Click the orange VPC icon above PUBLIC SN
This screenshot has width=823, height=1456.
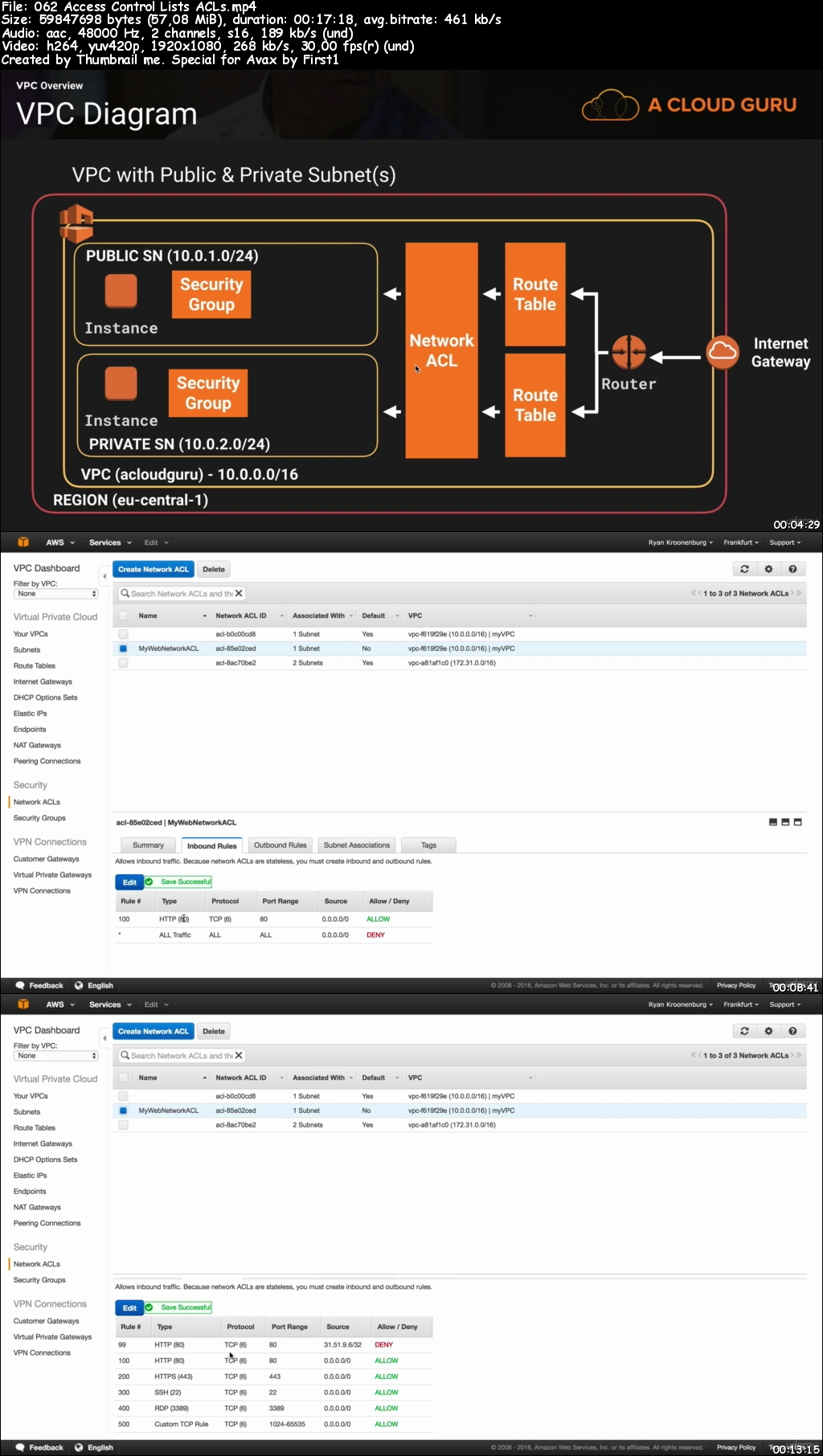pos(76,223)
